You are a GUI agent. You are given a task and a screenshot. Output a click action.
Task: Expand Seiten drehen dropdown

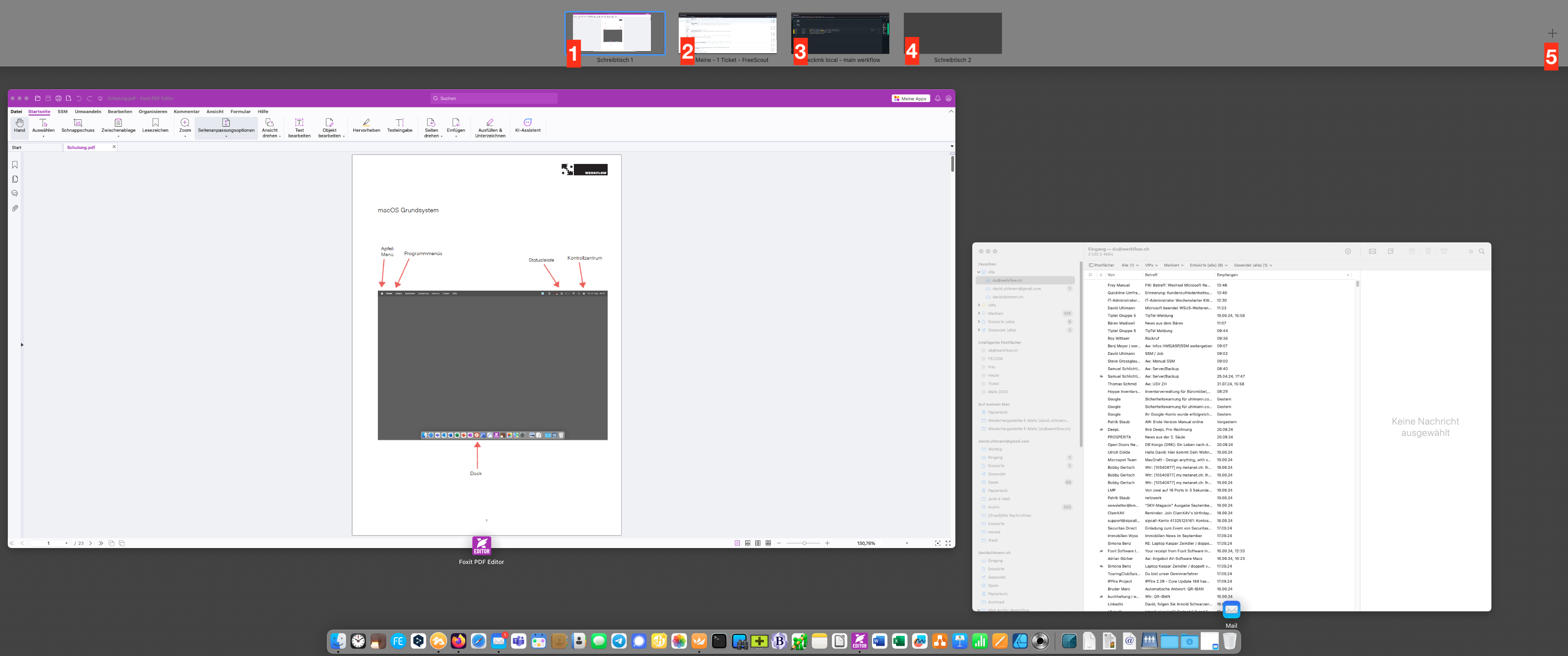click(441, 136)
